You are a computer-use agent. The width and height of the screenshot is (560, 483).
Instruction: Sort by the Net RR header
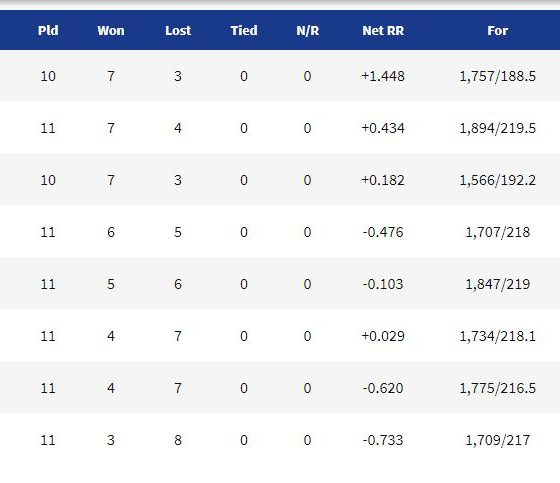pos(383,31)
